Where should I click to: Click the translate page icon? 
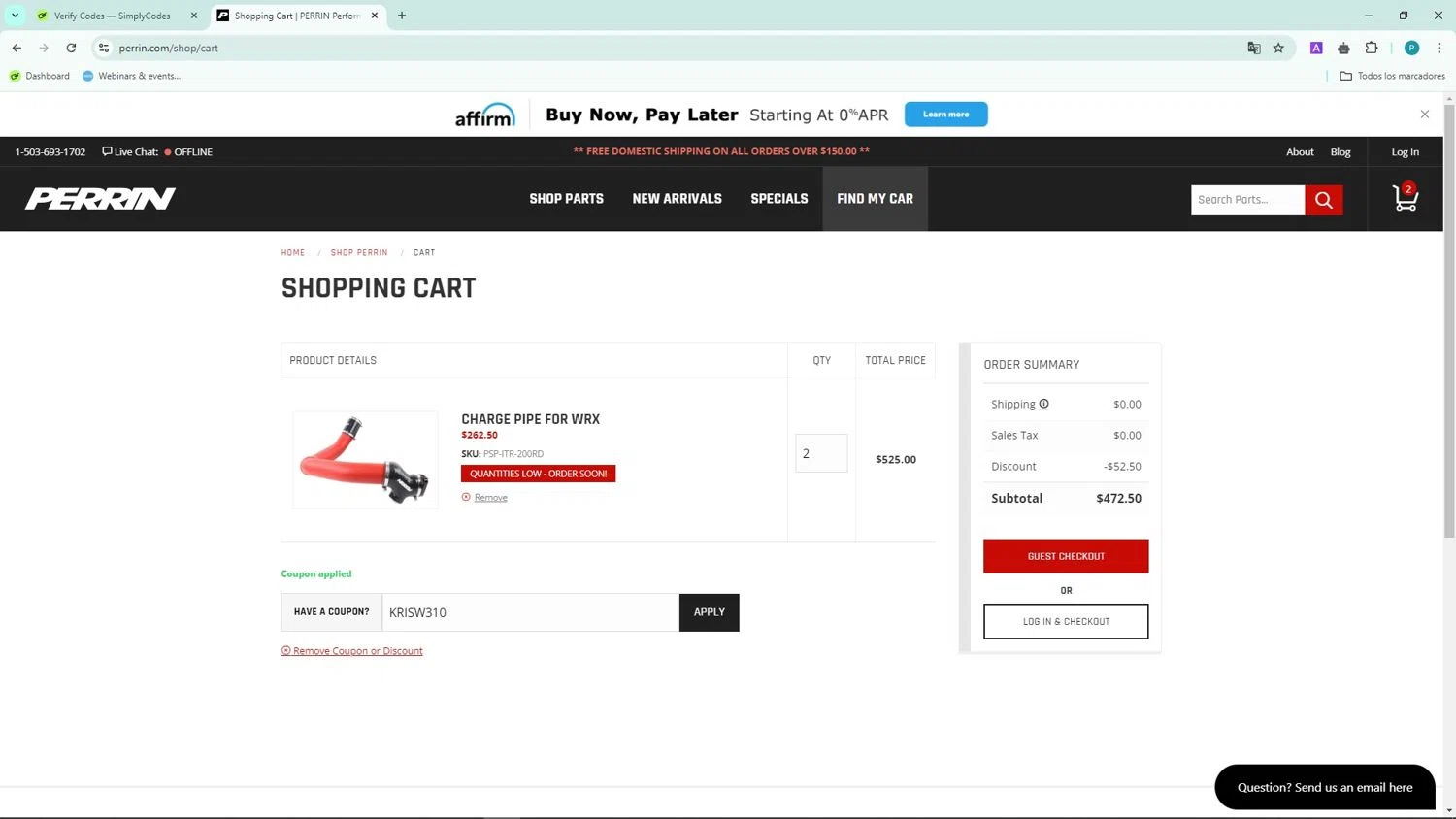1254,48
